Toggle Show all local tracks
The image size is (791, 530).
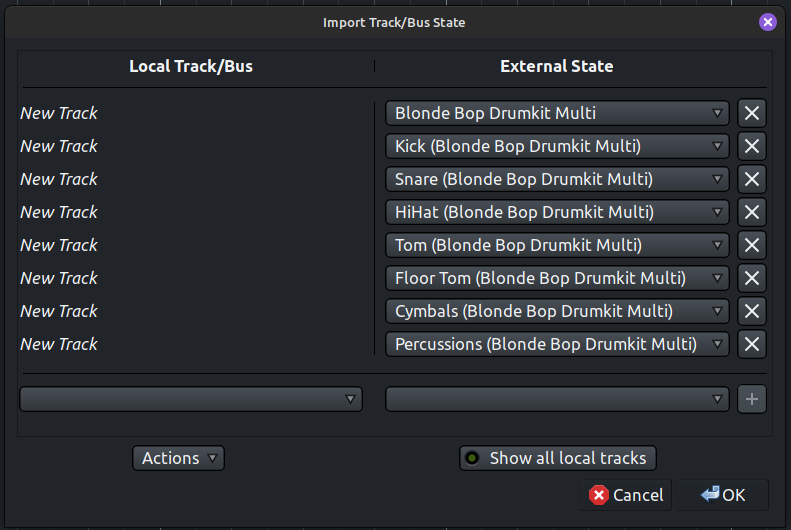[x=558, y=458]
